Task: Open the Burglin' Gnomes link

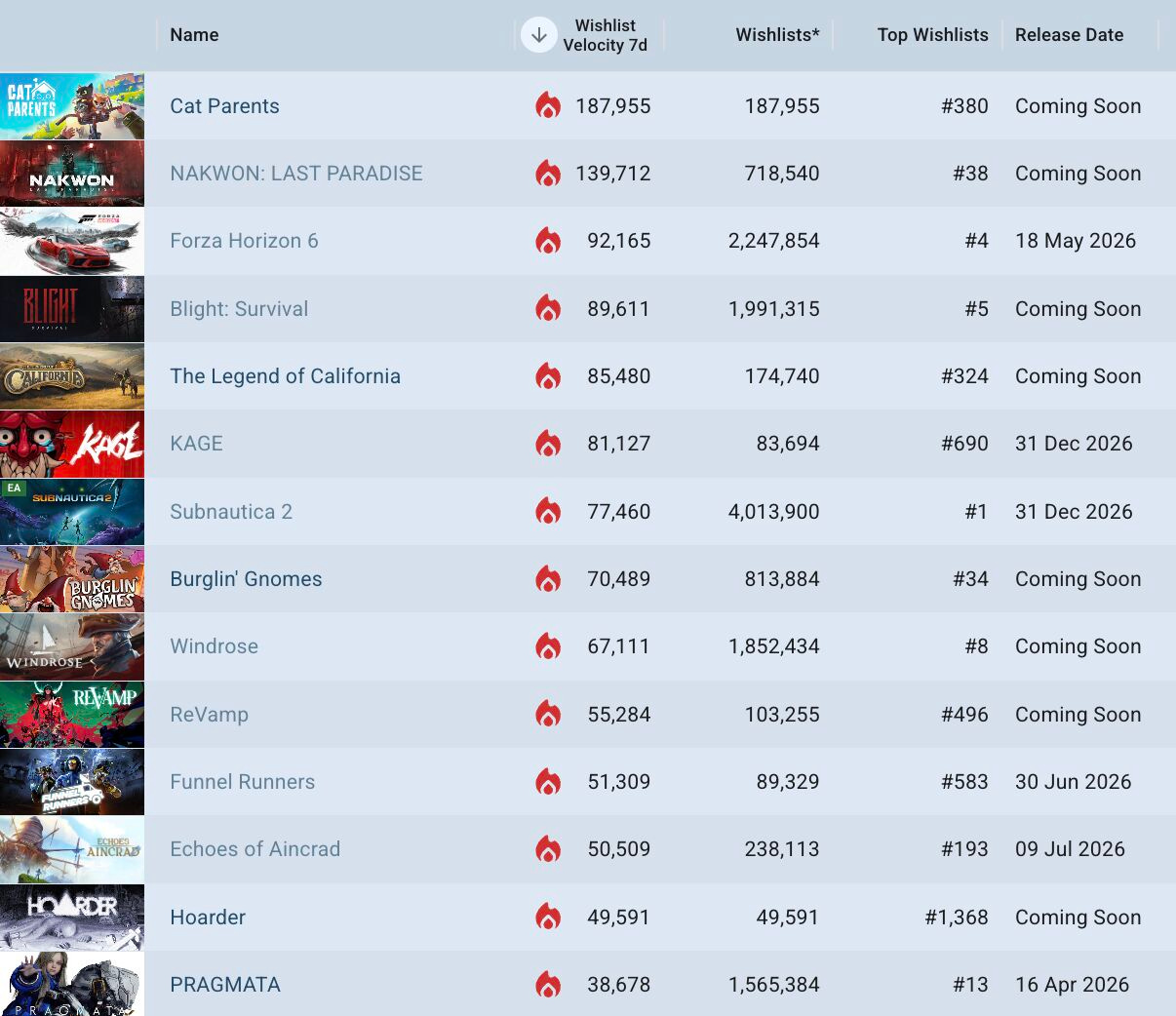Action: click(246, 579)
